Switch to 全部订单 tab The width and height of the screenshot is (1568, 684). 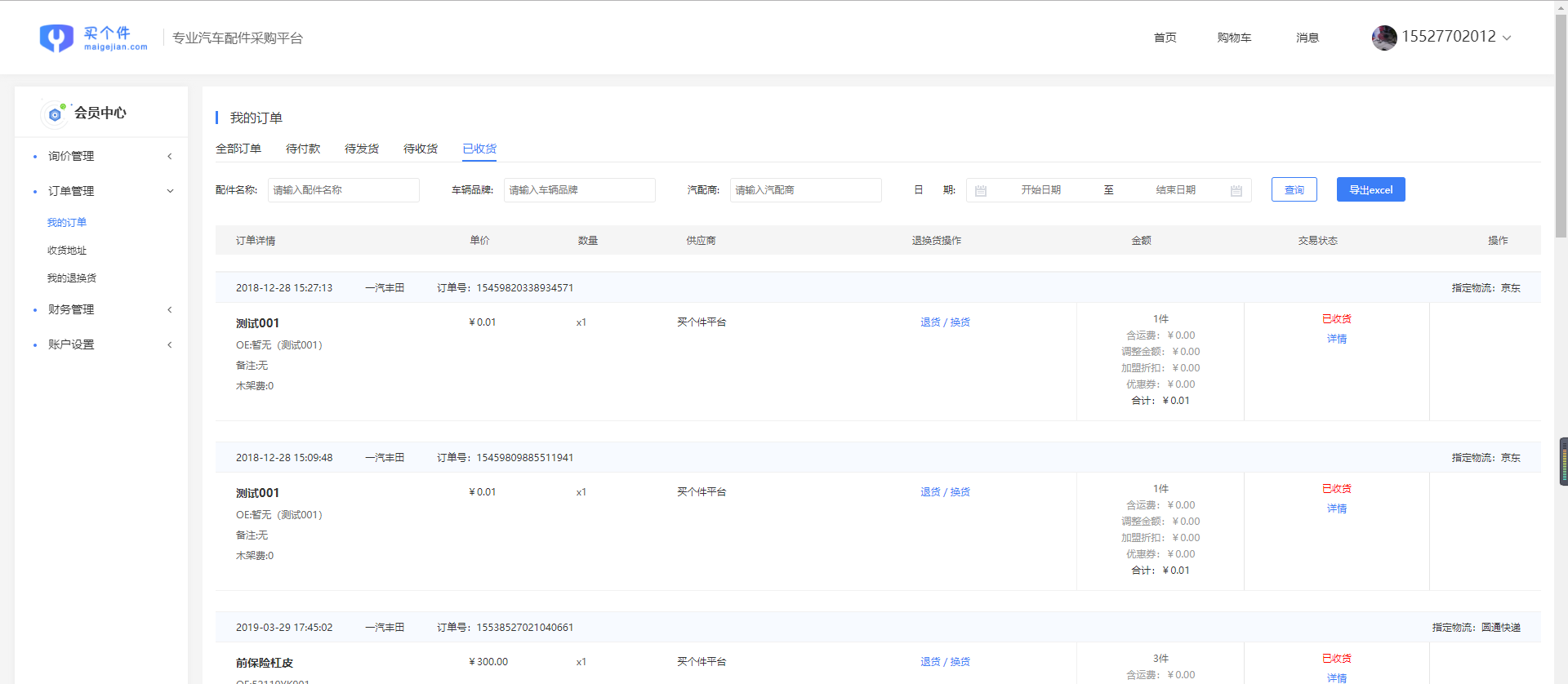click(x=238, y=149)
